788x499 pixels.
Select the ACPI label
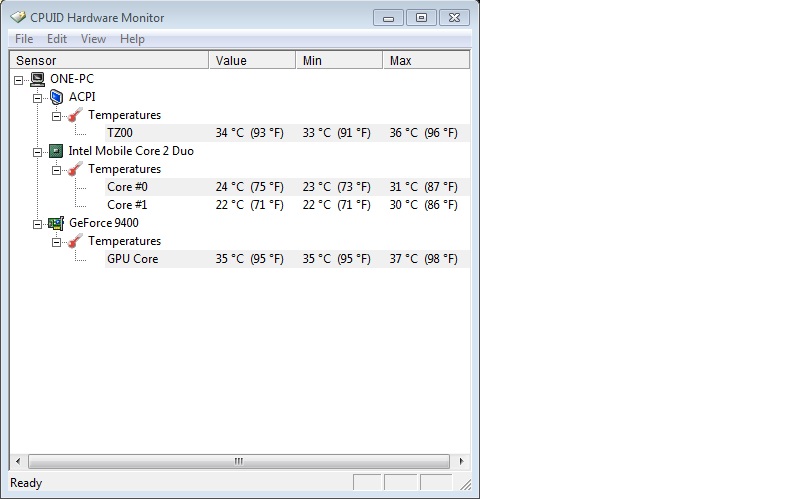point(82,97)
